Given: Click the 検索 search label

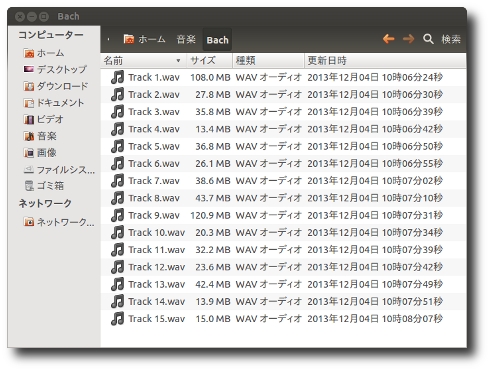Looking at the screenshot, I should coord(451,39).
